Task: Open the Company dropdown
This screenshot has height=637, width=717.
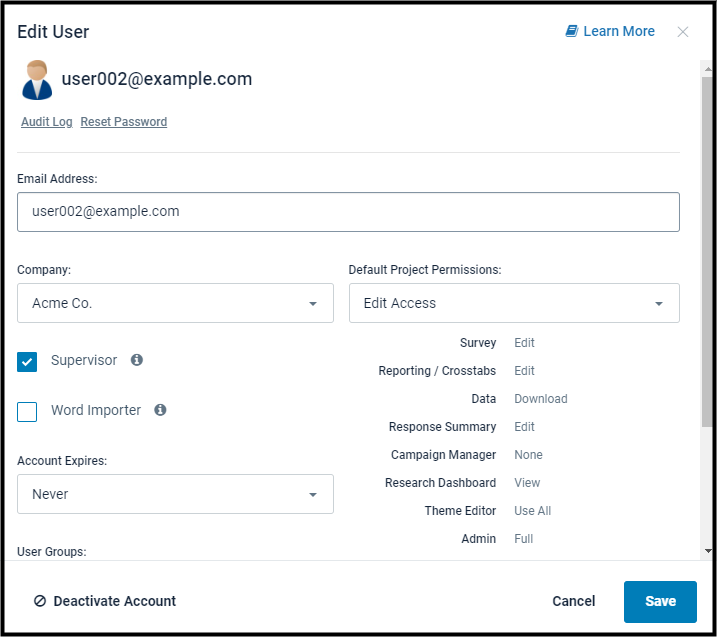Action: [175, 303]
